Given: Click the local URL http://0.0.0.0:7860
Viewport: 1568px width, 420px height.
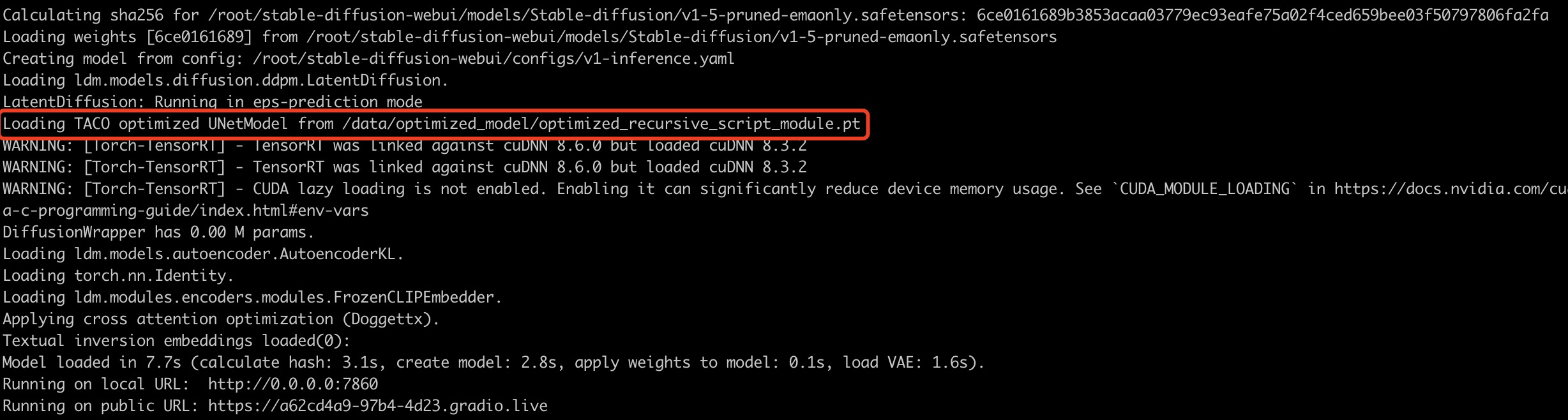Looking at the screenshot, I should pyautogui.click(x=293, y=384).
